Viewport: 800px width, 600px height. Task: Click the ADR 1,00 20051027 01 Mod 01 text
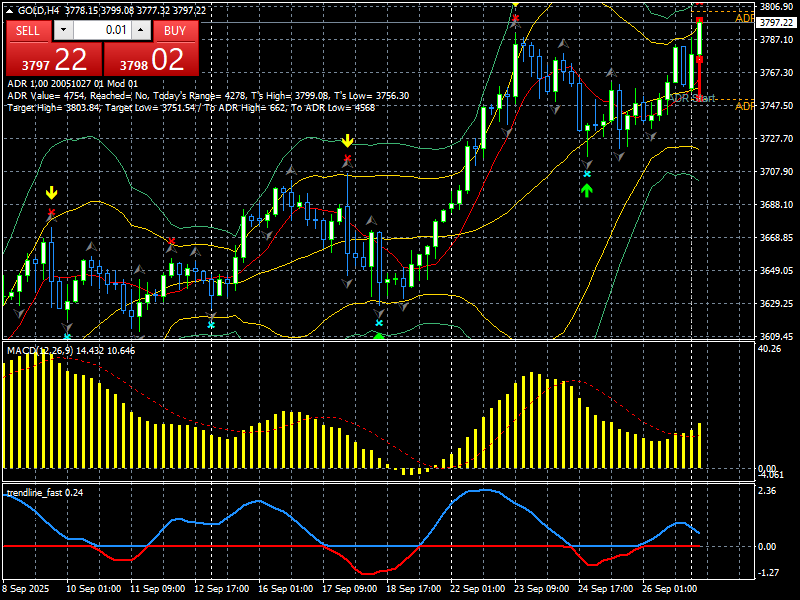tap(72, 84)
